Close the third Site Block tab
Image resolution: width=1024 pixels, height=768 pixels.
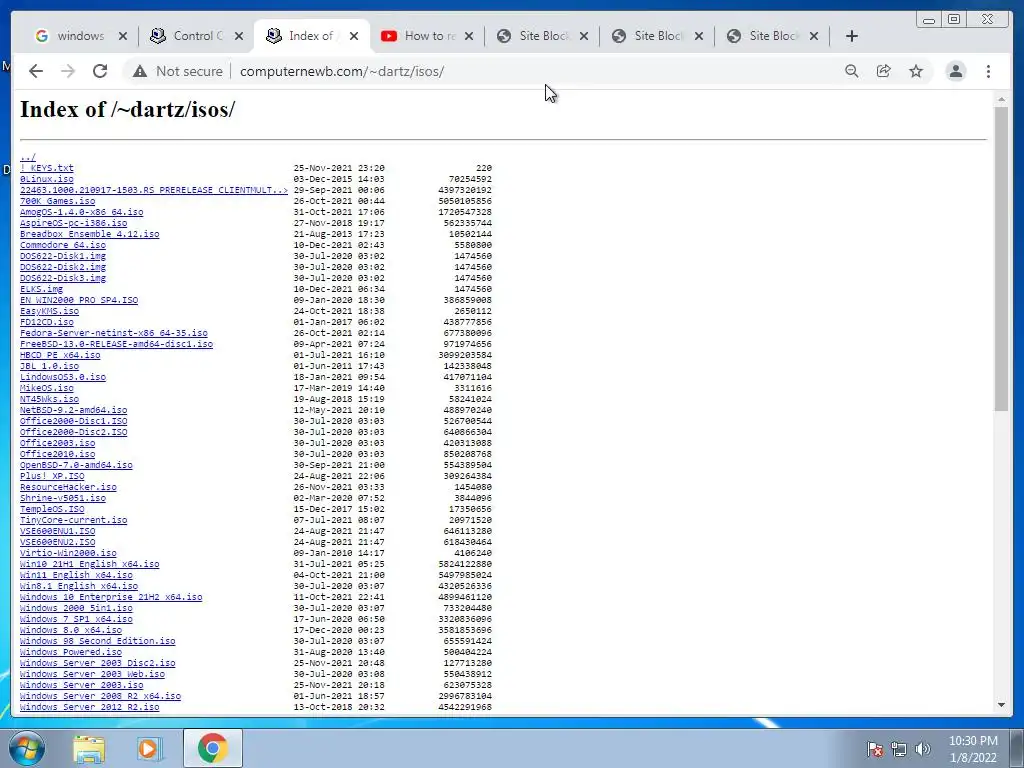(x=814, y=36)
